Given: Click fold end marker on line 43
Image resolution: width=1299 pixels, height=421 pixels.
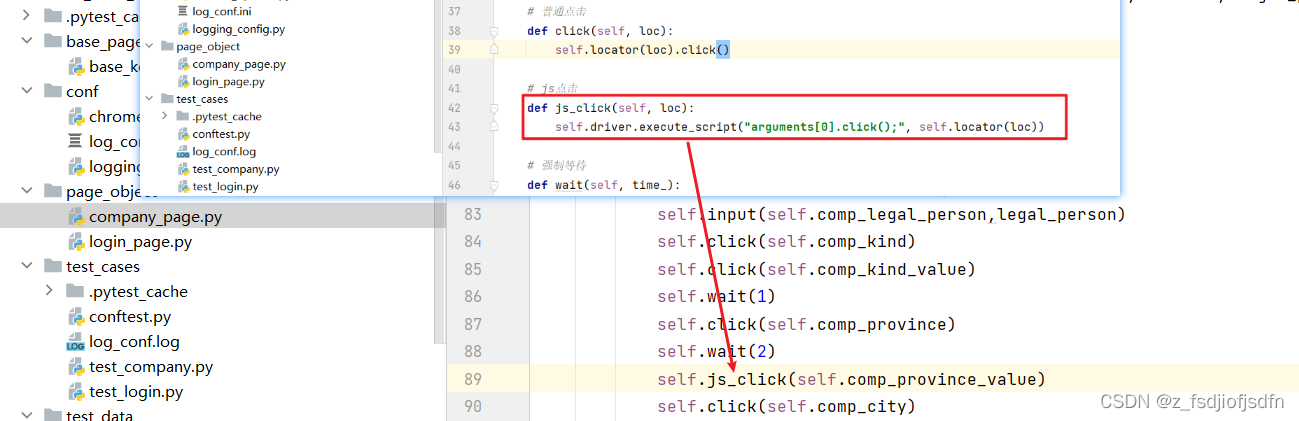Looking at the screenshot, I should [494, 127].
